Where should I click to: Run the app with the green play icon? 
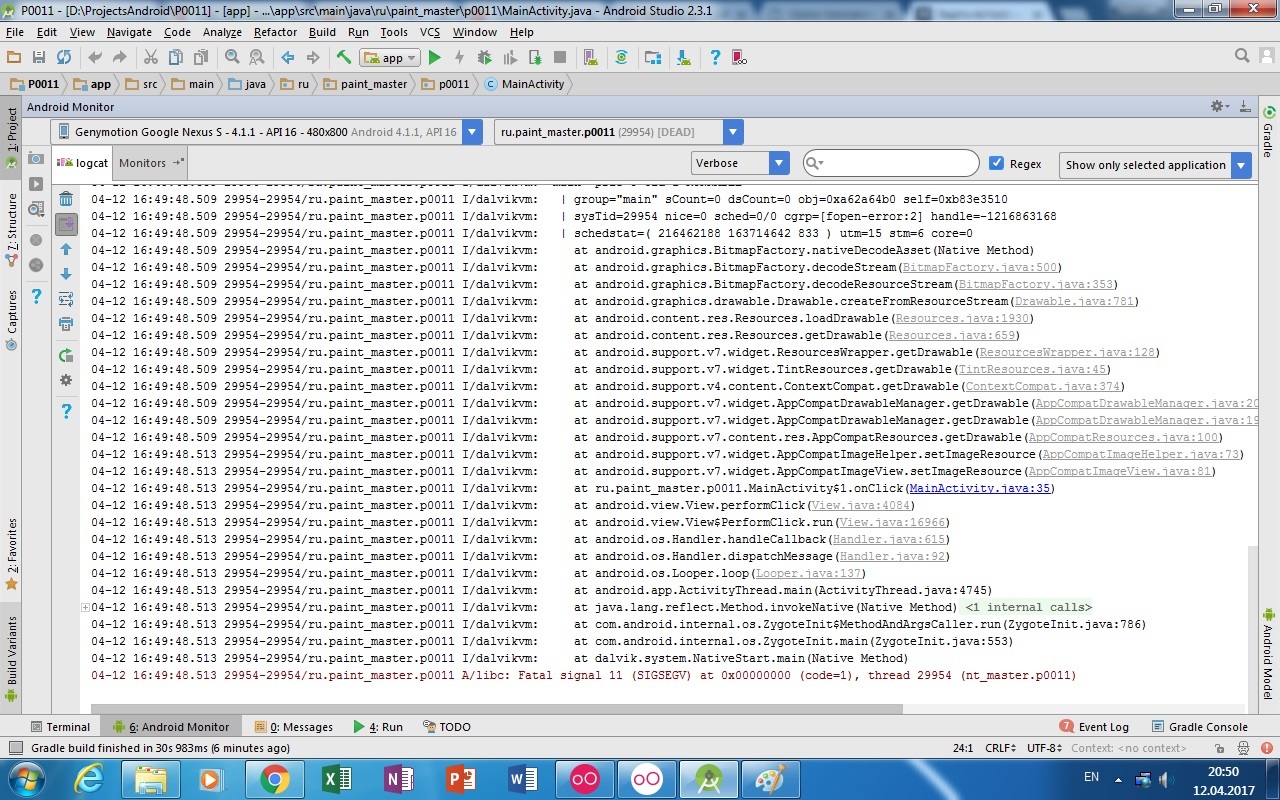[x=434, y=58]
